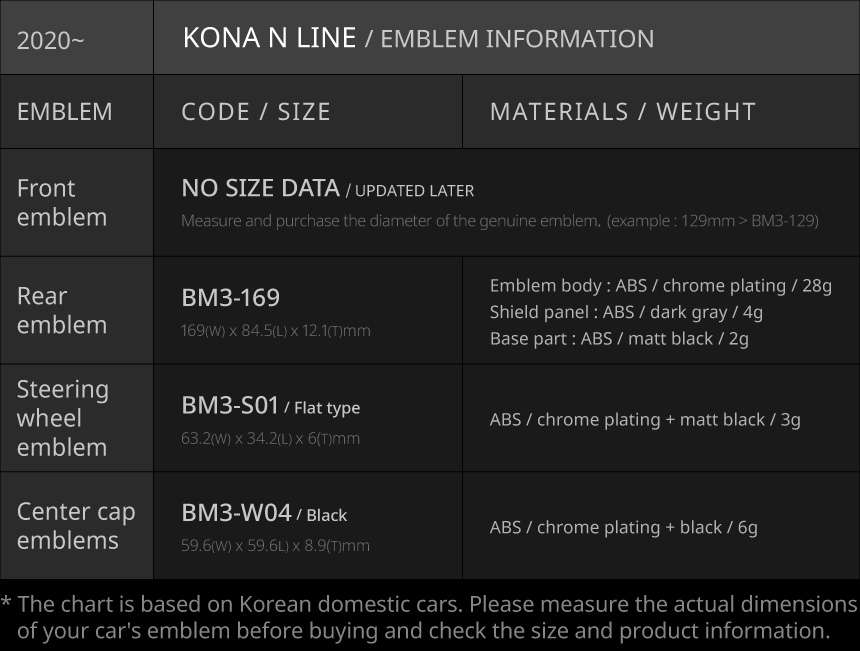Click the Front emblem row label
The height and width of the screenshot is (651, 860).
click(x=62, y=202)
